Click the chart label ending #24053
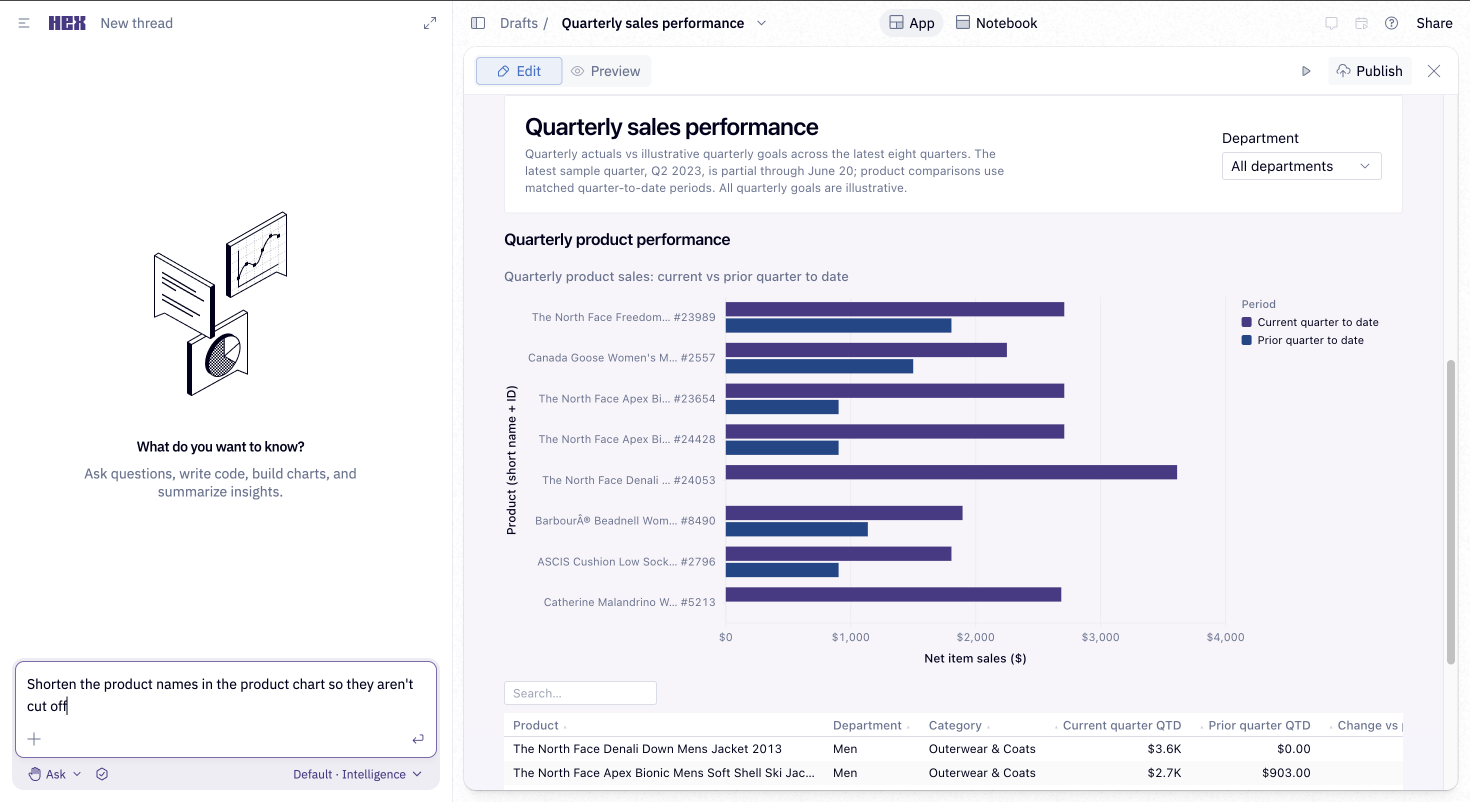1470x802 pixels. [x=629, y=480]
